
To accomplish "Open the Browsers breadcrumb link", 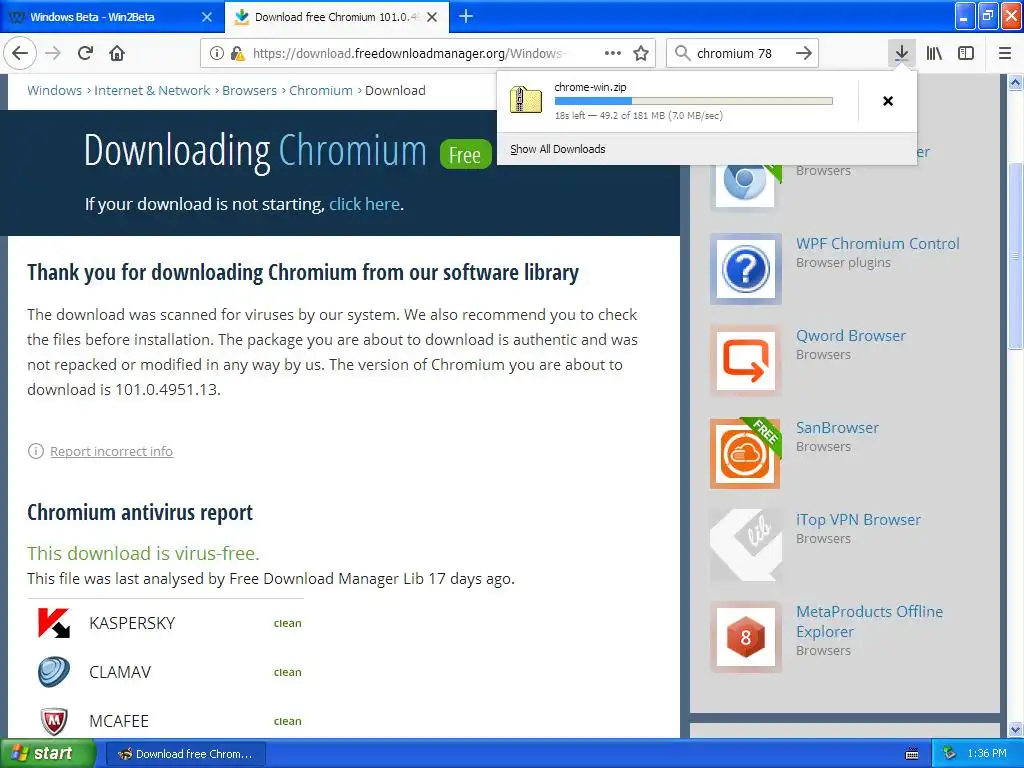I will (x=249, y=91).
